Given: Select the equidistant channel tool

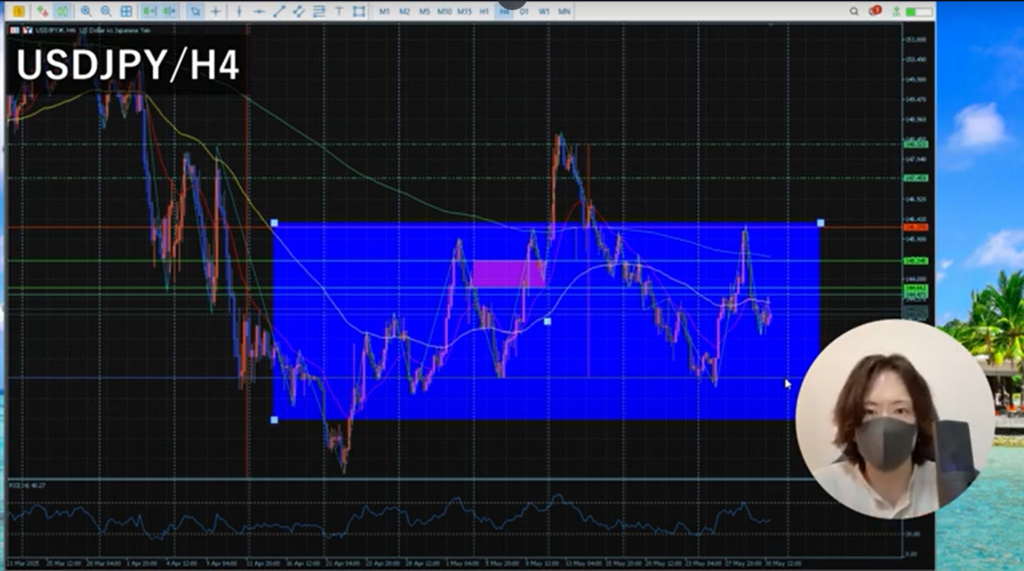Looking at the screenshot, I should tap(298, 11).
